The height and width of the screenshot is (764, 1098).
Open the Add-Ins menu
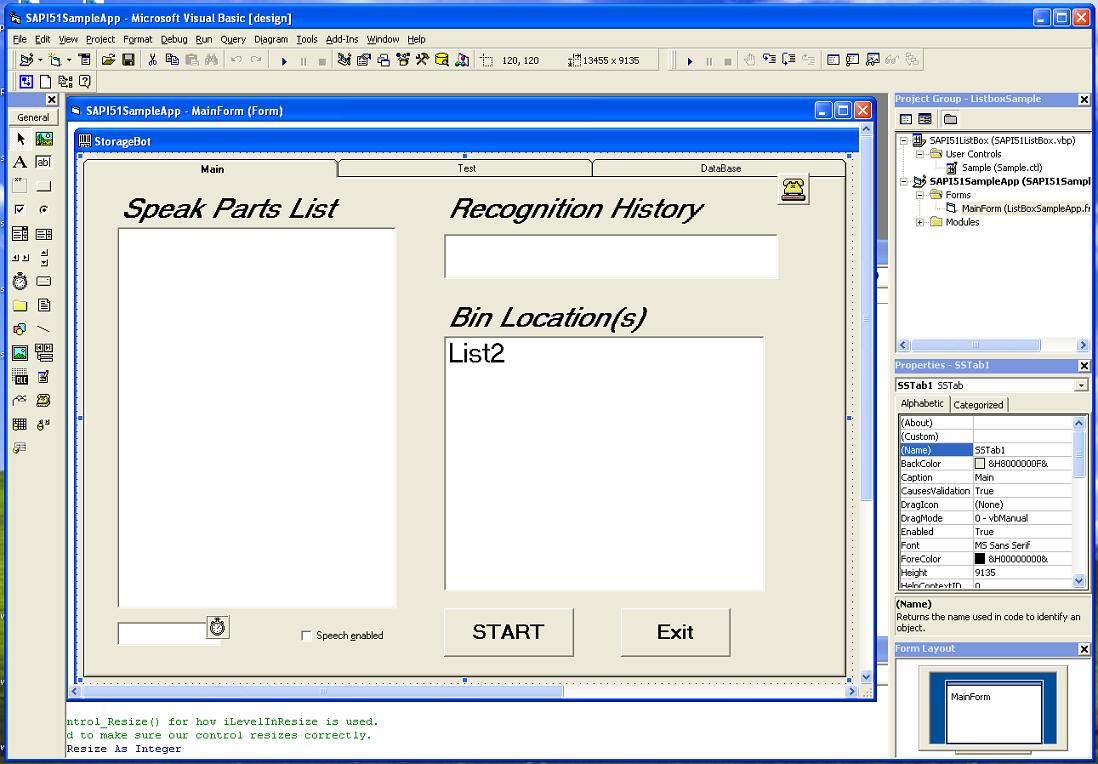click(x=342, y=39)
